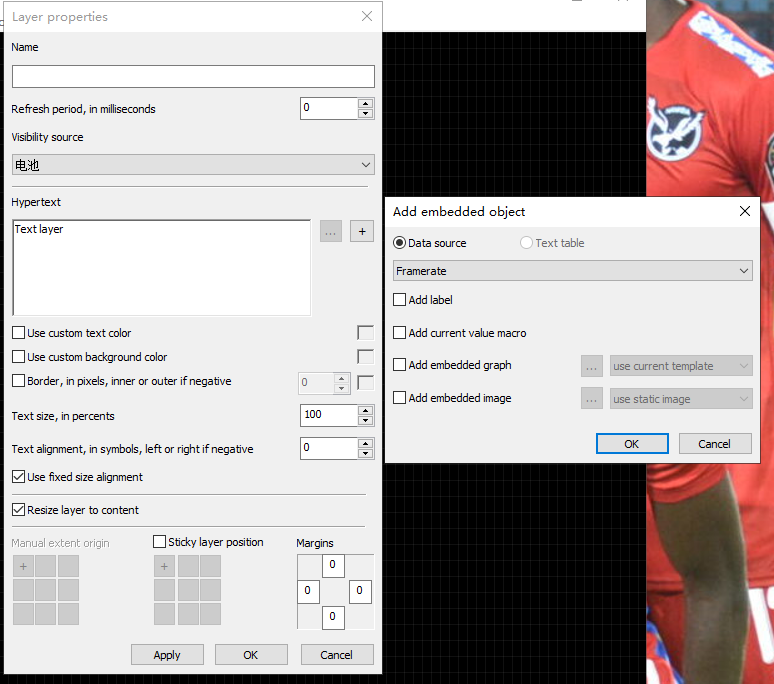Click the left margin field
Viewport: 774px width, 684px height.
tap(308, 591)
